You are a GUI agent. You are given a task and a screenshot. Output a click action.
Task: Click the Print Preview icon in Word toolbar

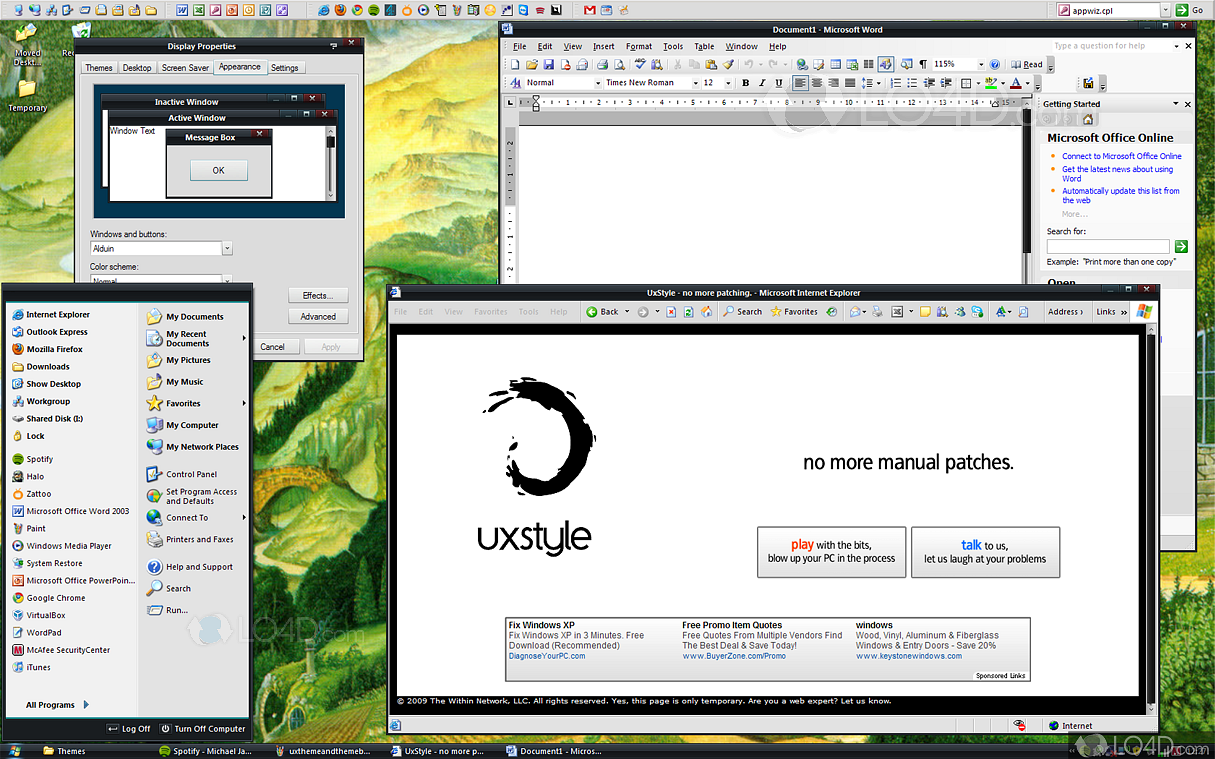pyautogui.click(x=619, y=65)
